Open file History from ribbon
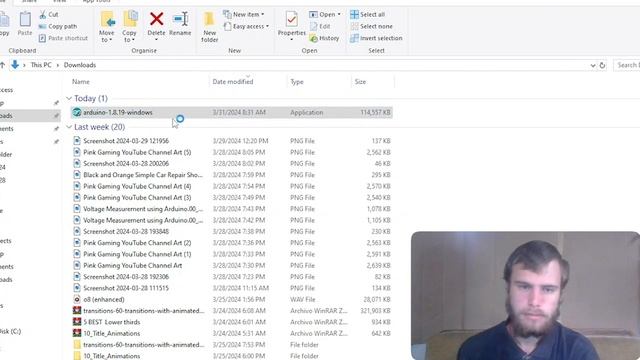Image resolution: width=640 pixels, height=360 pixels. 324,38
